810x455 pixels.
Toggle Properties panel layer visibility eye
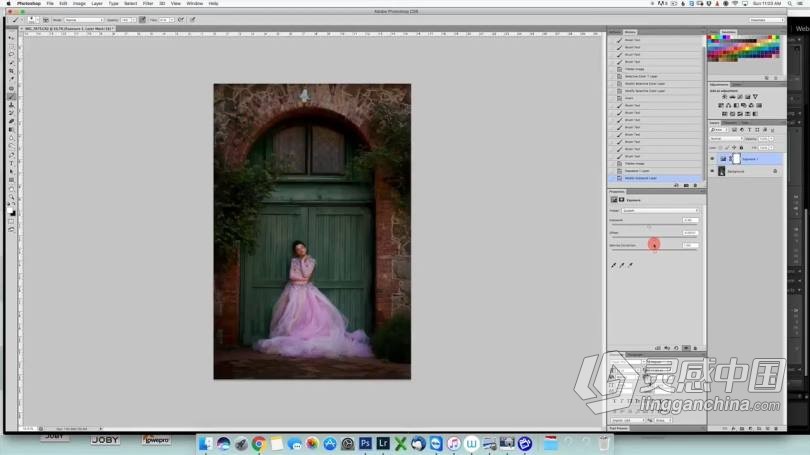coord(686,348)
